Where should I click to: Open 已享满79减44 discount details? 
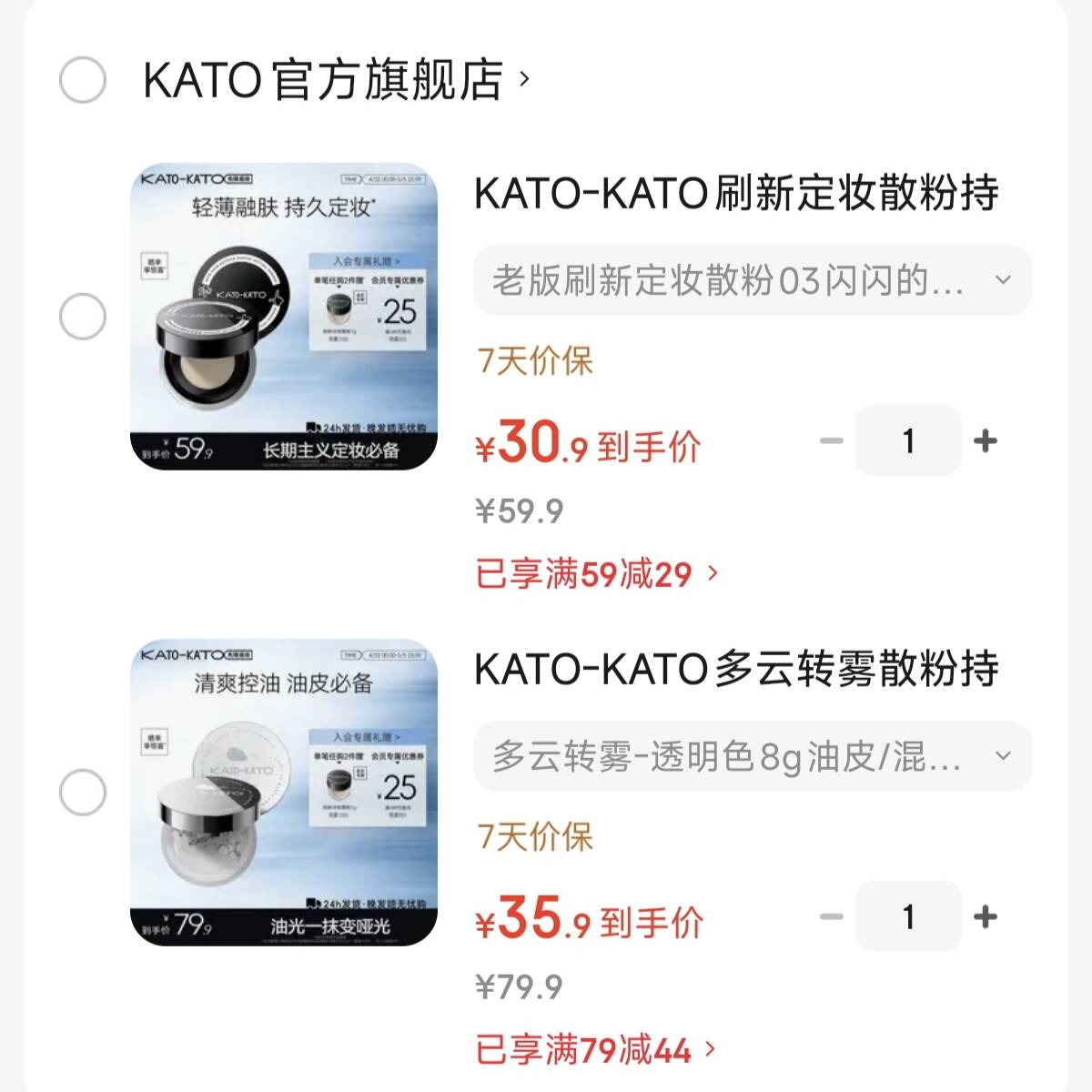click(x=596, y=1050)
